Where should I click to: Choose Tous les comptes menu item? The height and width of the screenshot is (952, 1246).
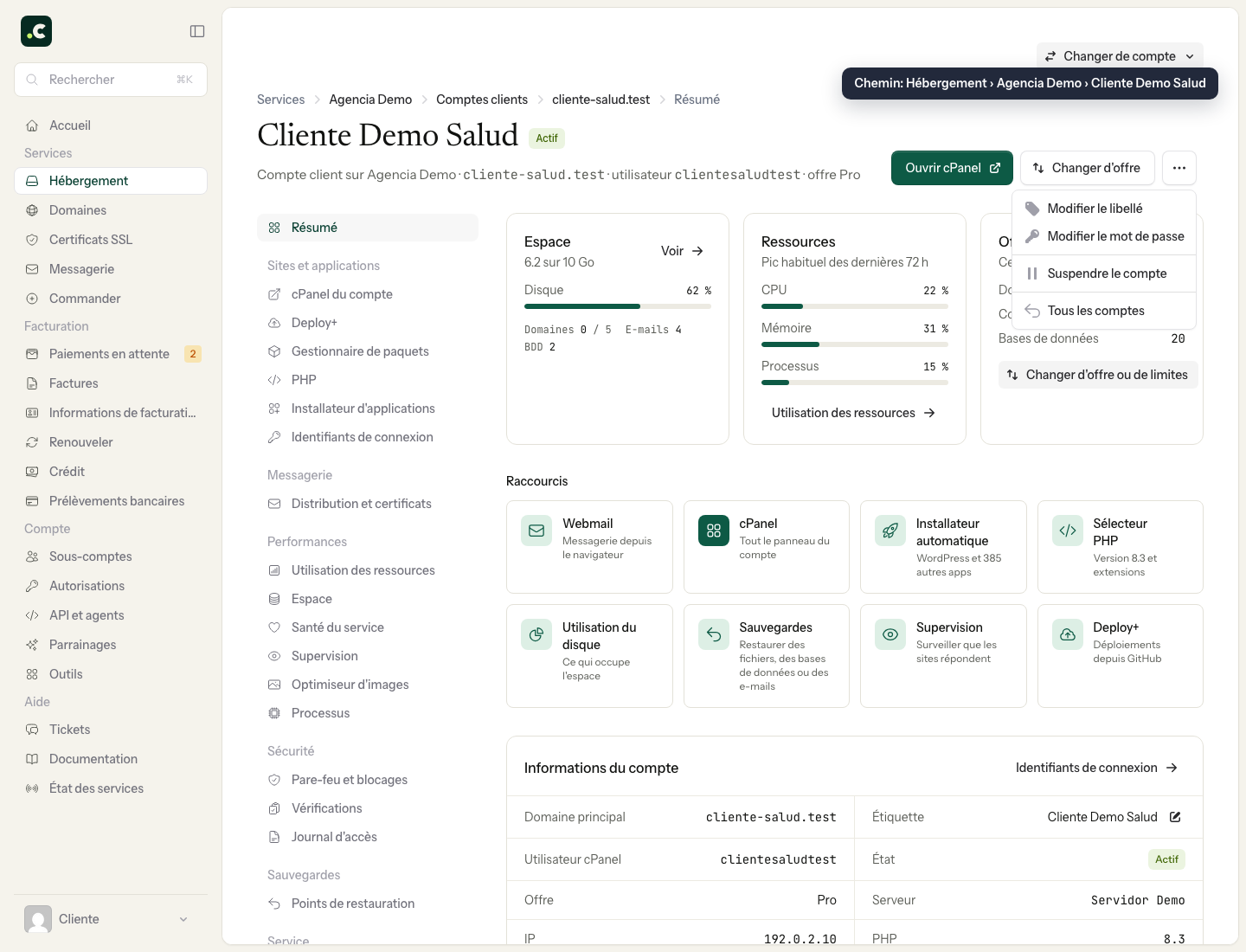pos(1104,311)
